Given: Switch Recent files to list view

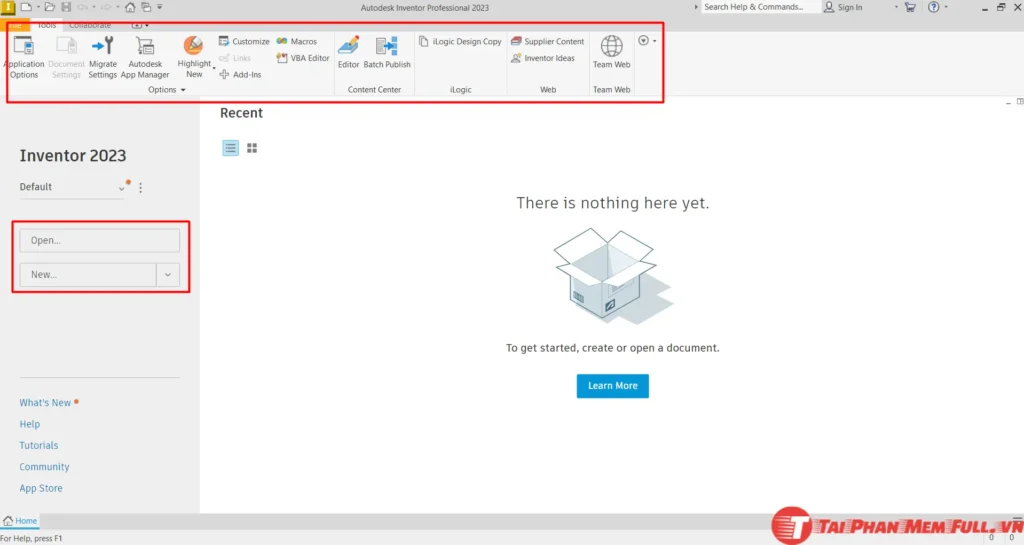Looking at the screenshot, I should click(x=231, y=148).
